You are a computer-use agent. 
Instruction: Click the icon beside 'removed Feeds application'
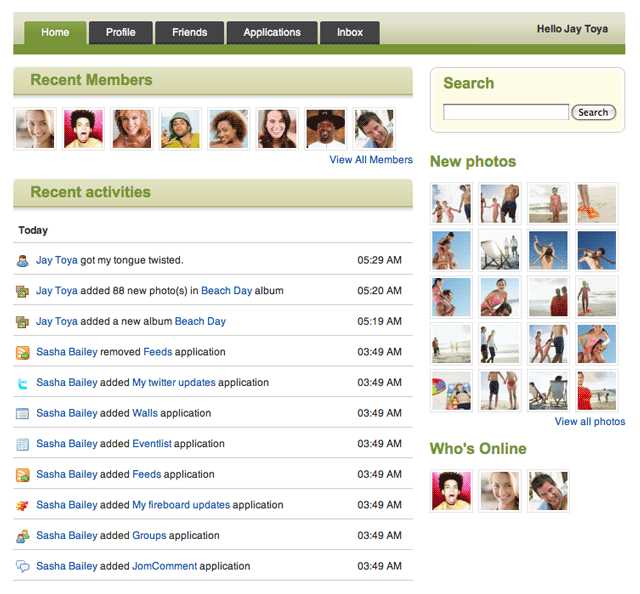[x=22, y=352]
